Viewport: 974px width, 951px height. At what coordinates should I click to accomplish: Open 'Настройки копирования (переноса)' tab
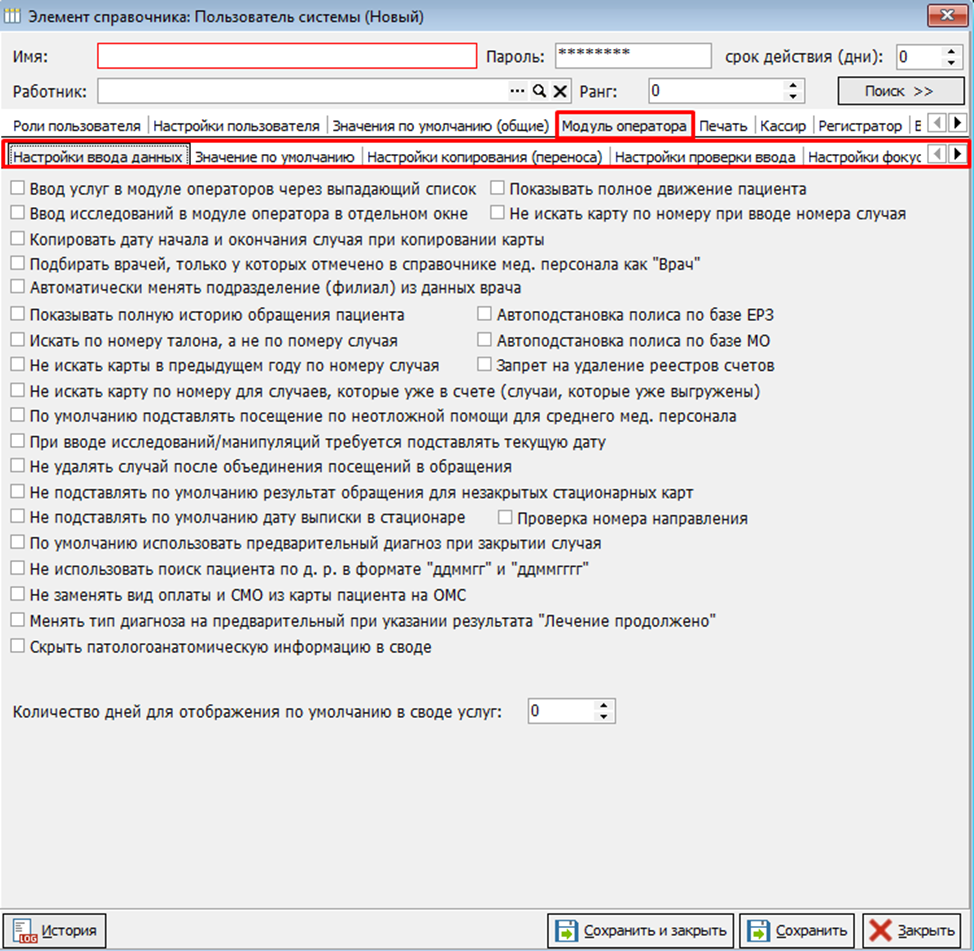(x=484, y=157)
